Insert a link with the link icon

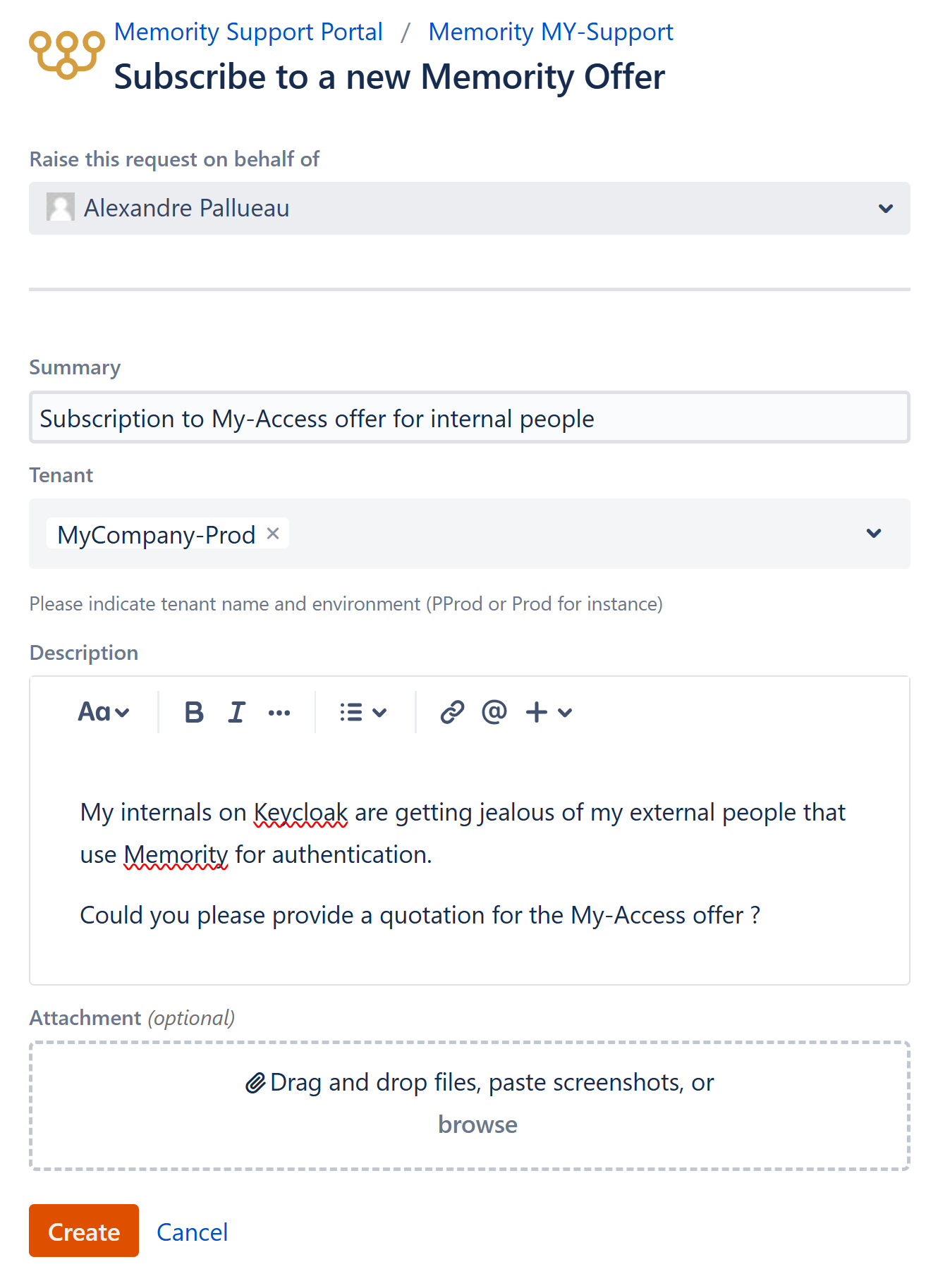pos(452,713)
